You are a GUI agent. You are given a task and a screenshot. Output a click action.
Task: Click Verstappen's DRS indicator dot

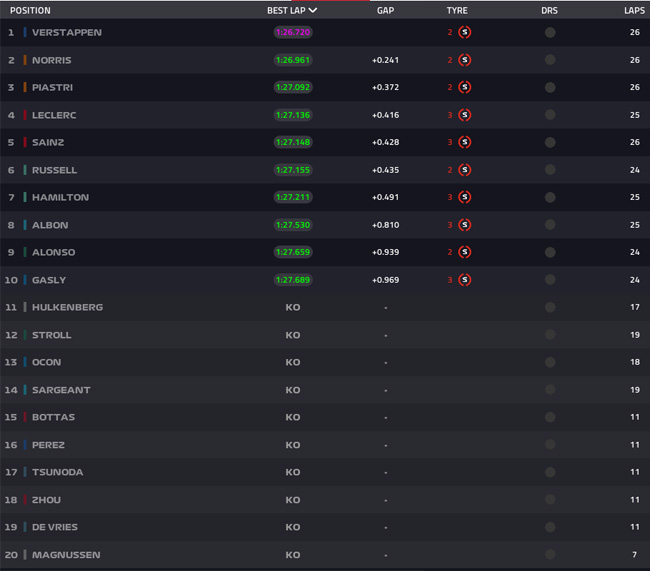[550, 32]
